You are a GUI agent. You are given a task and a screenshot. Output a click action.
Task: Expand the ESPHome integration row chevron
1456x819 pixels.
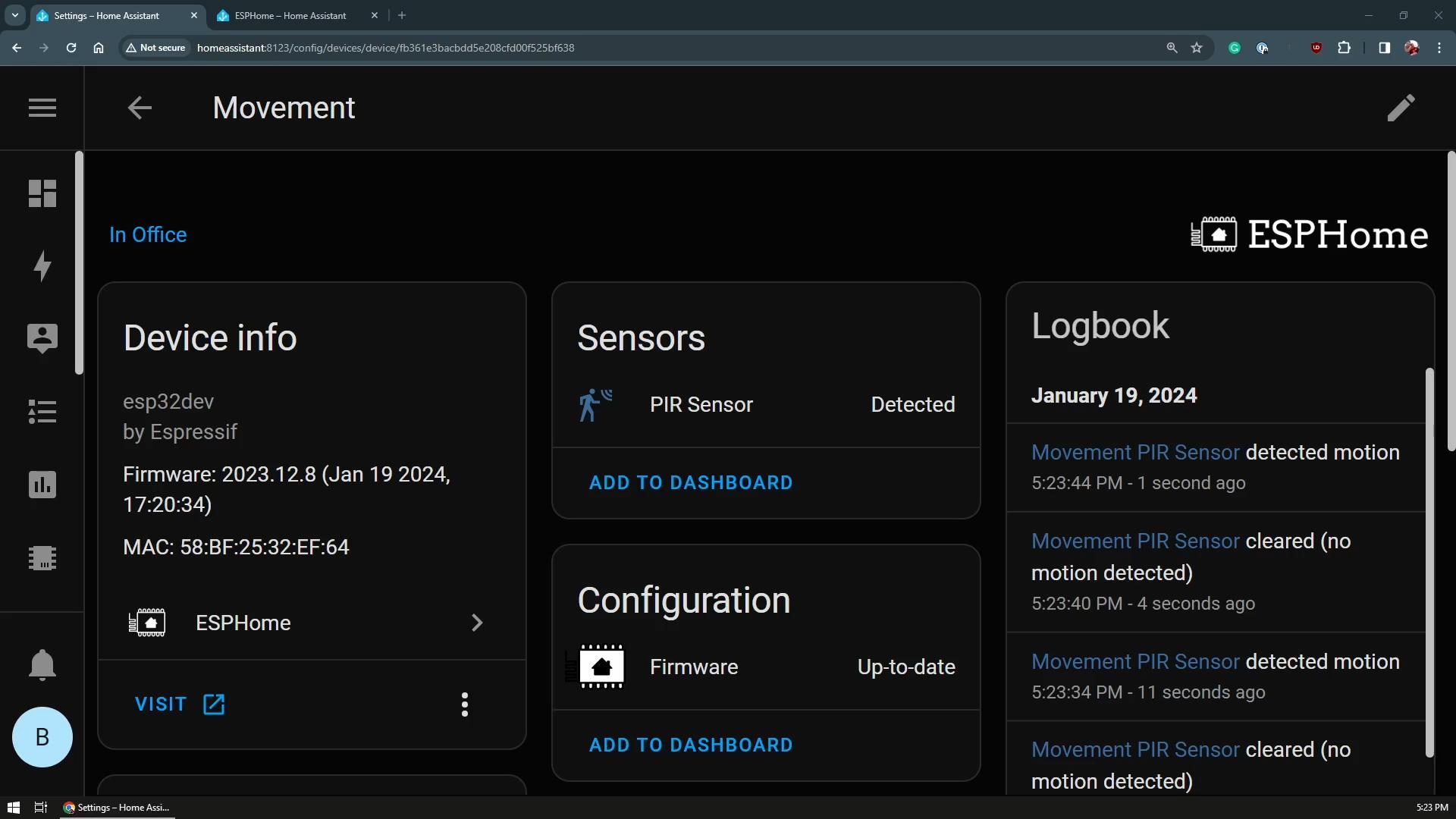[x=477, y=623]
